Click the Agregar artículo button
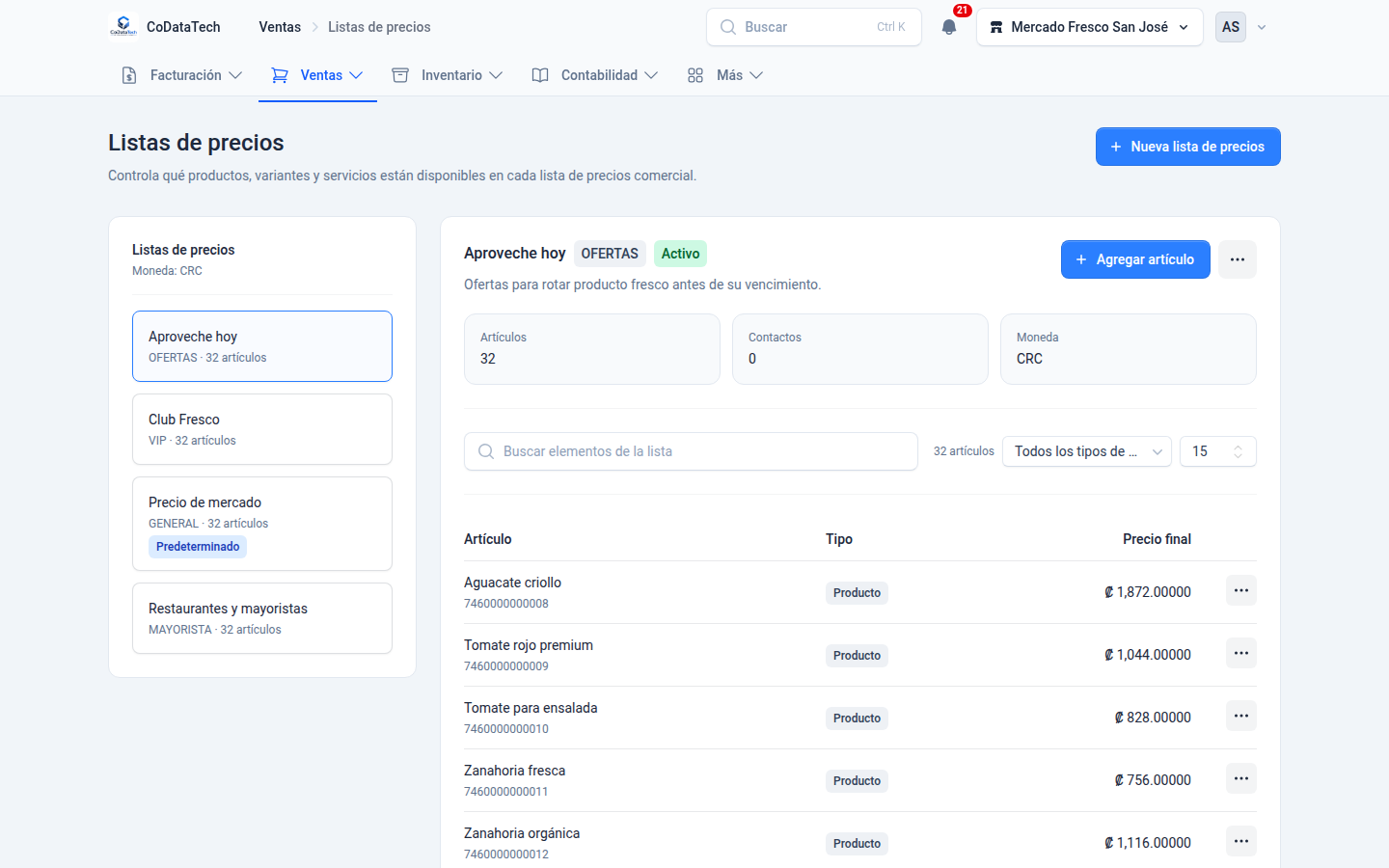 [1135, 259]
